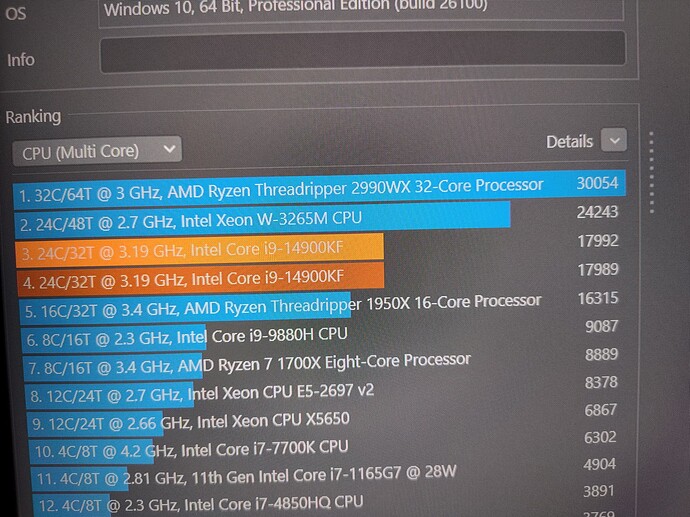Click the 17992 score value
Screen dimensions: 690x517
(598, 241)
